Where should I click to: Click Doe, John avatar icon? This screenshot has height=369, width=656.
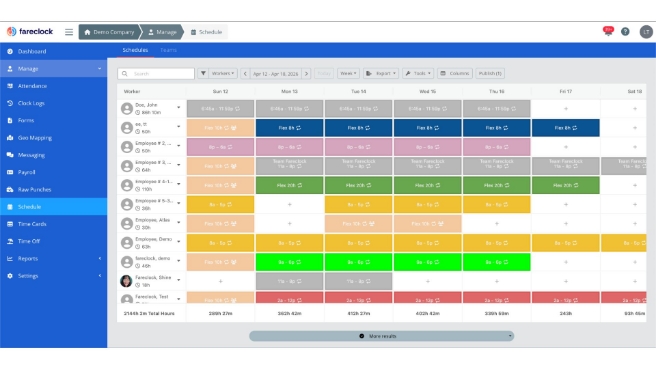click(x=127, y=109)
